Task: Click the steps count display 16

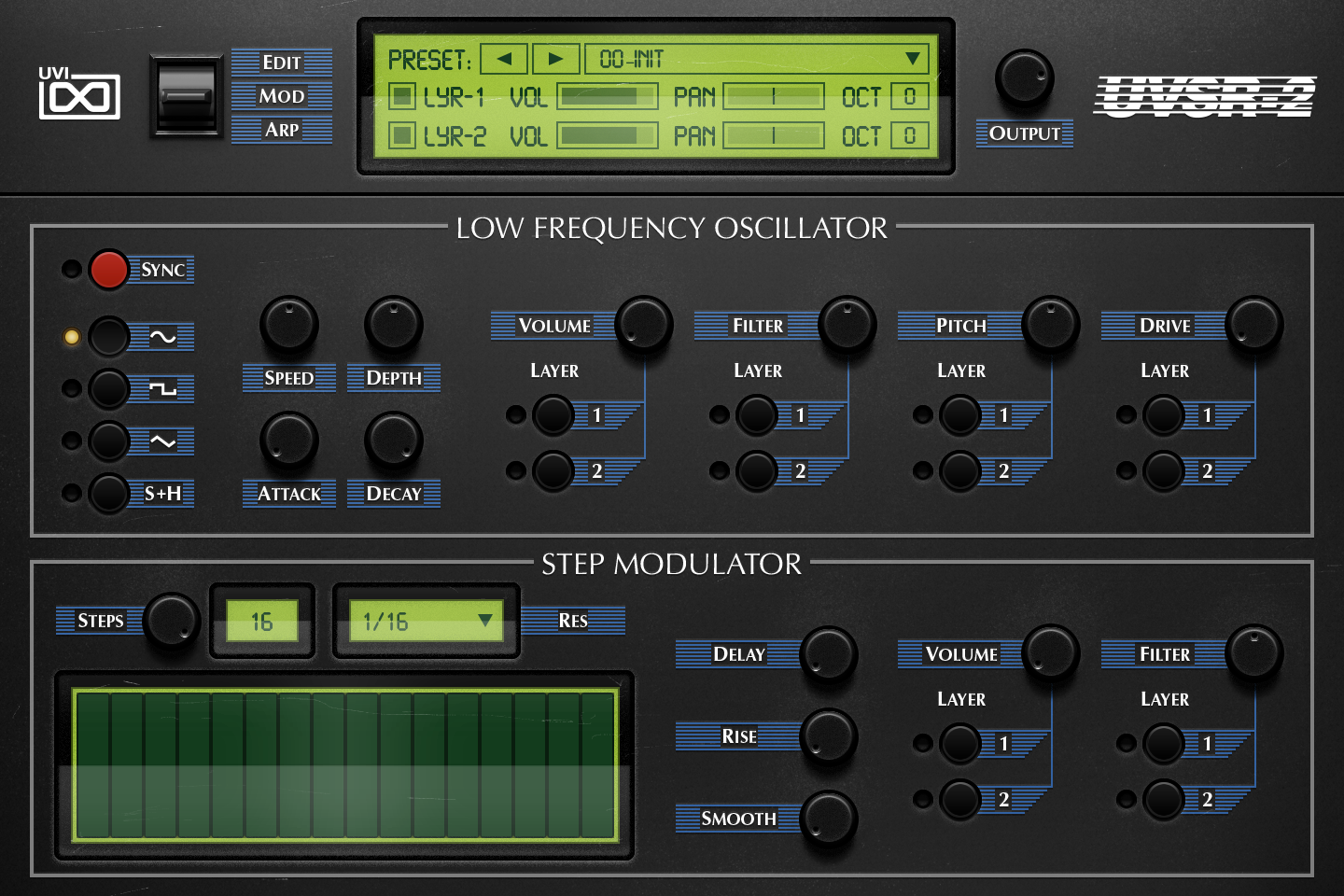Action: tap(262, 622)
